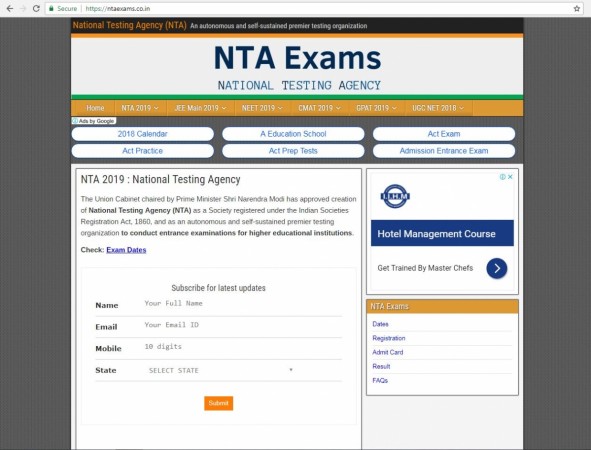The image size is (591, 450).
Task: Expand the UGC NET 2018 menu
Action: click(x=438, y=108)
